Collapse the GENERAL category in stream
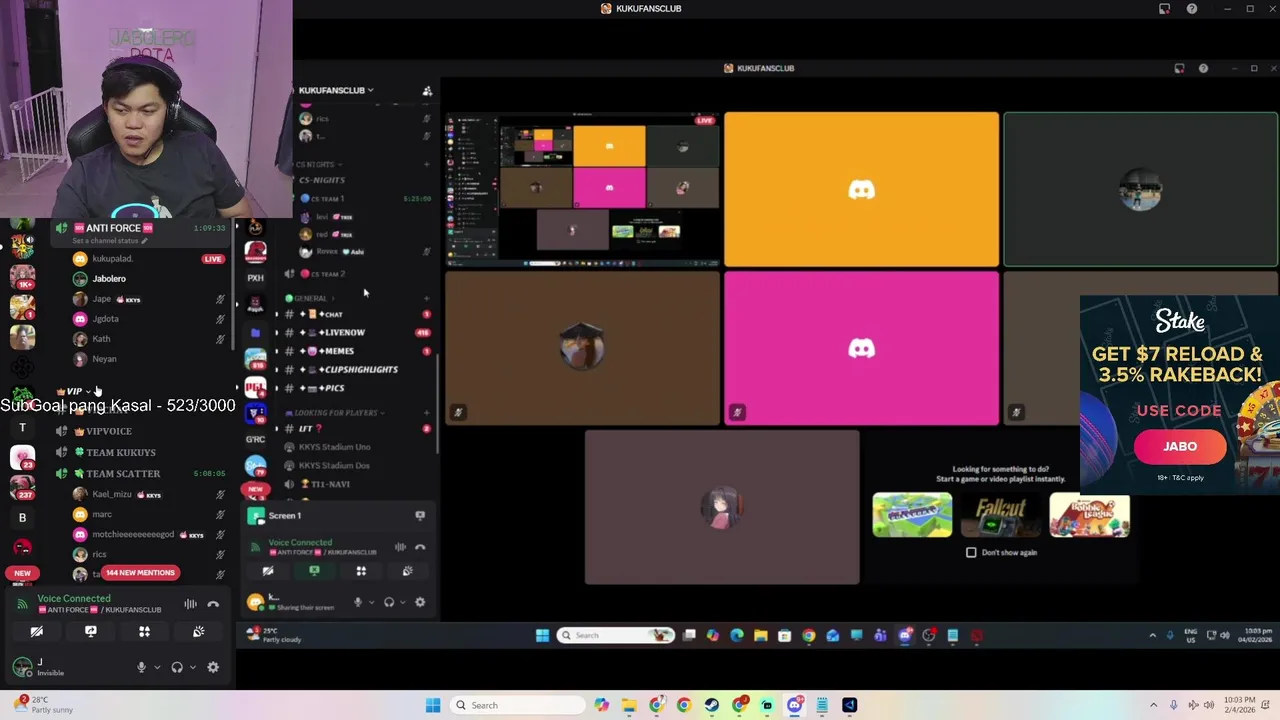Image resolution: width=1280 pixels, height=720 pixels. click(309, 298)
